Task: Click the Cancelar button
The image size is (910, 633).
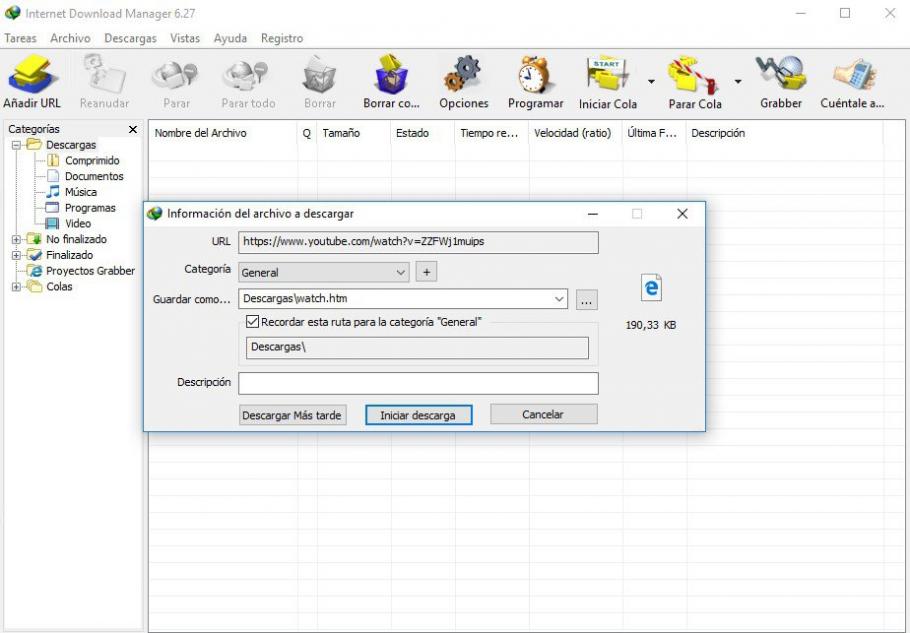Action: (543, 414)
